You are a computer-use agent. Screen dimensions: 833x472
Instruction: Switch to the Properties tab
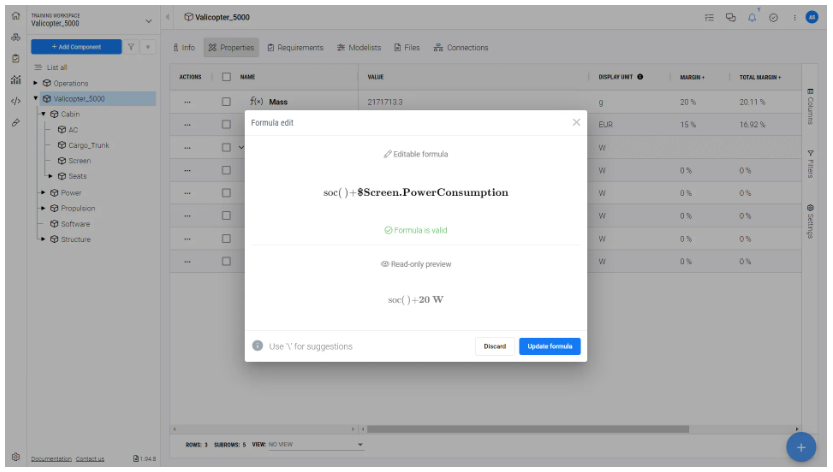tap(231, 47)
